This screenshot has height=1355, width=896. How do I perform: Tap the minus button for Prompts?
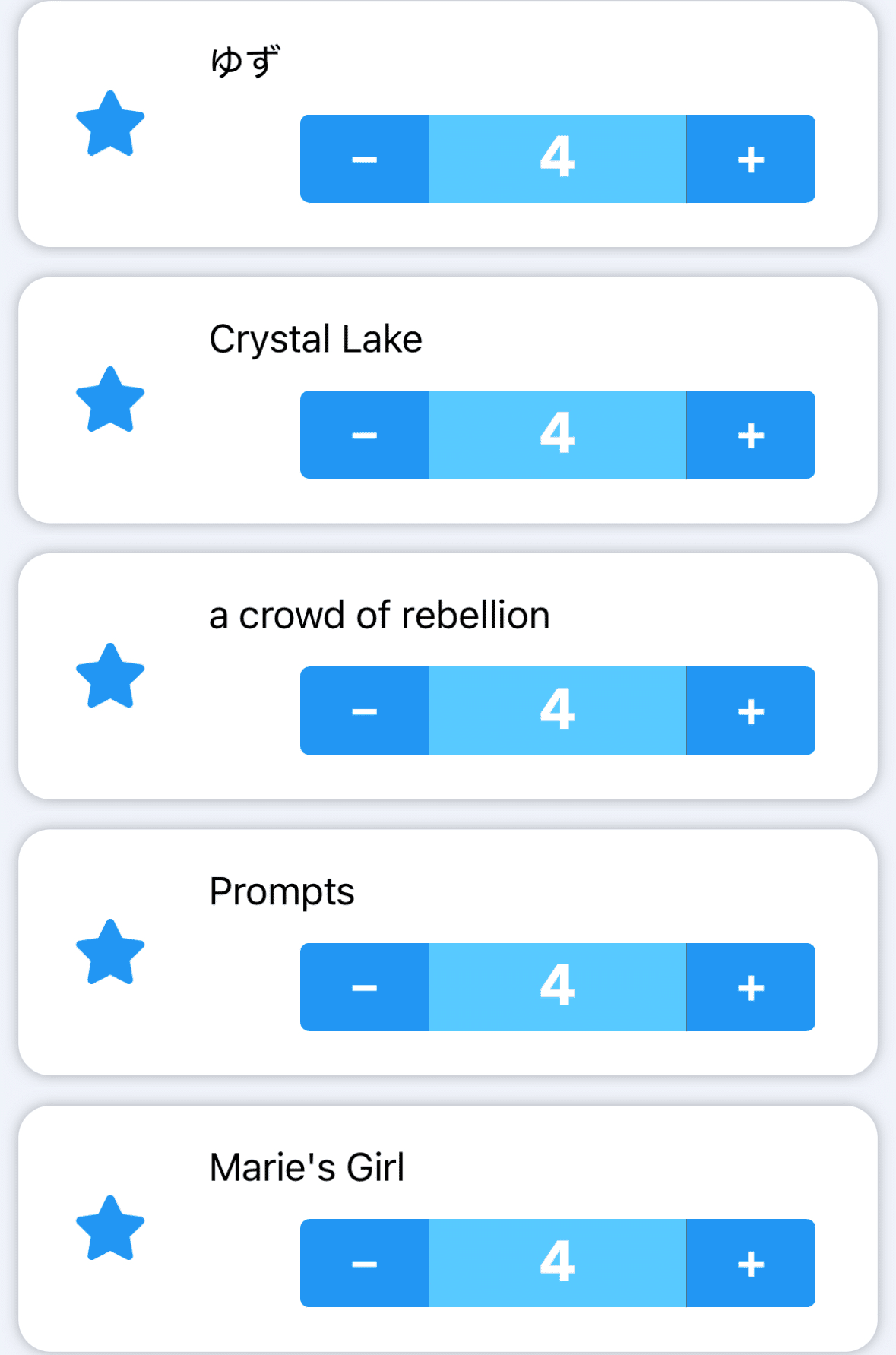click(365, 987)
